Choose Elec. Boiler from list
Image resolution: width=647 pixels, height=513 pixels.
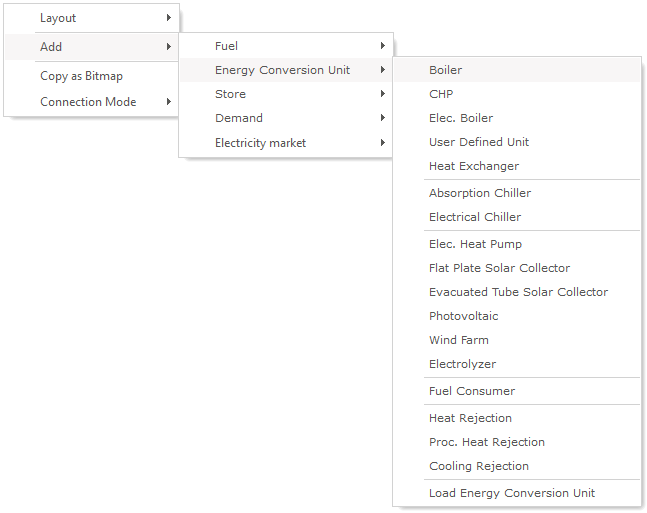517,118
